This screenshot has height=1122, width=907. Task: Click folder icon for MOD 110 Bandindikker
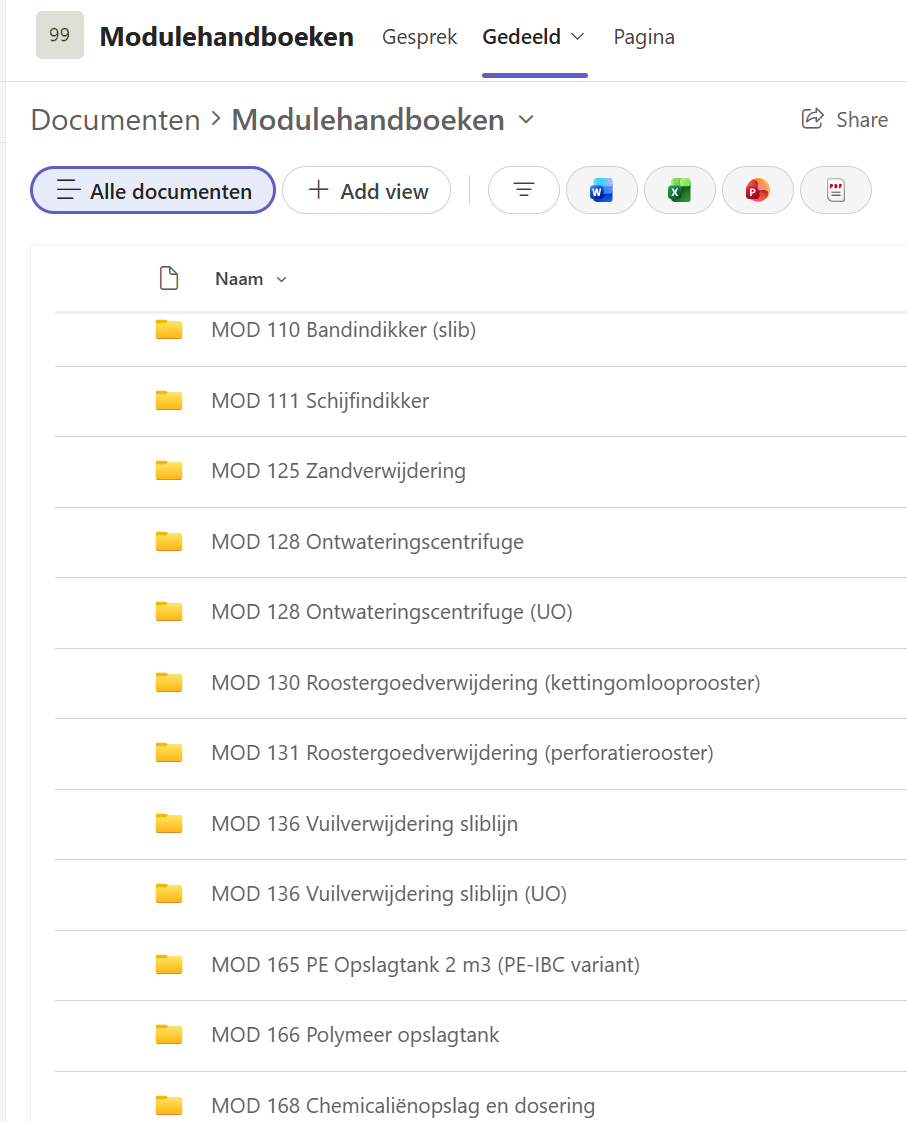click(x=169, y=329)
